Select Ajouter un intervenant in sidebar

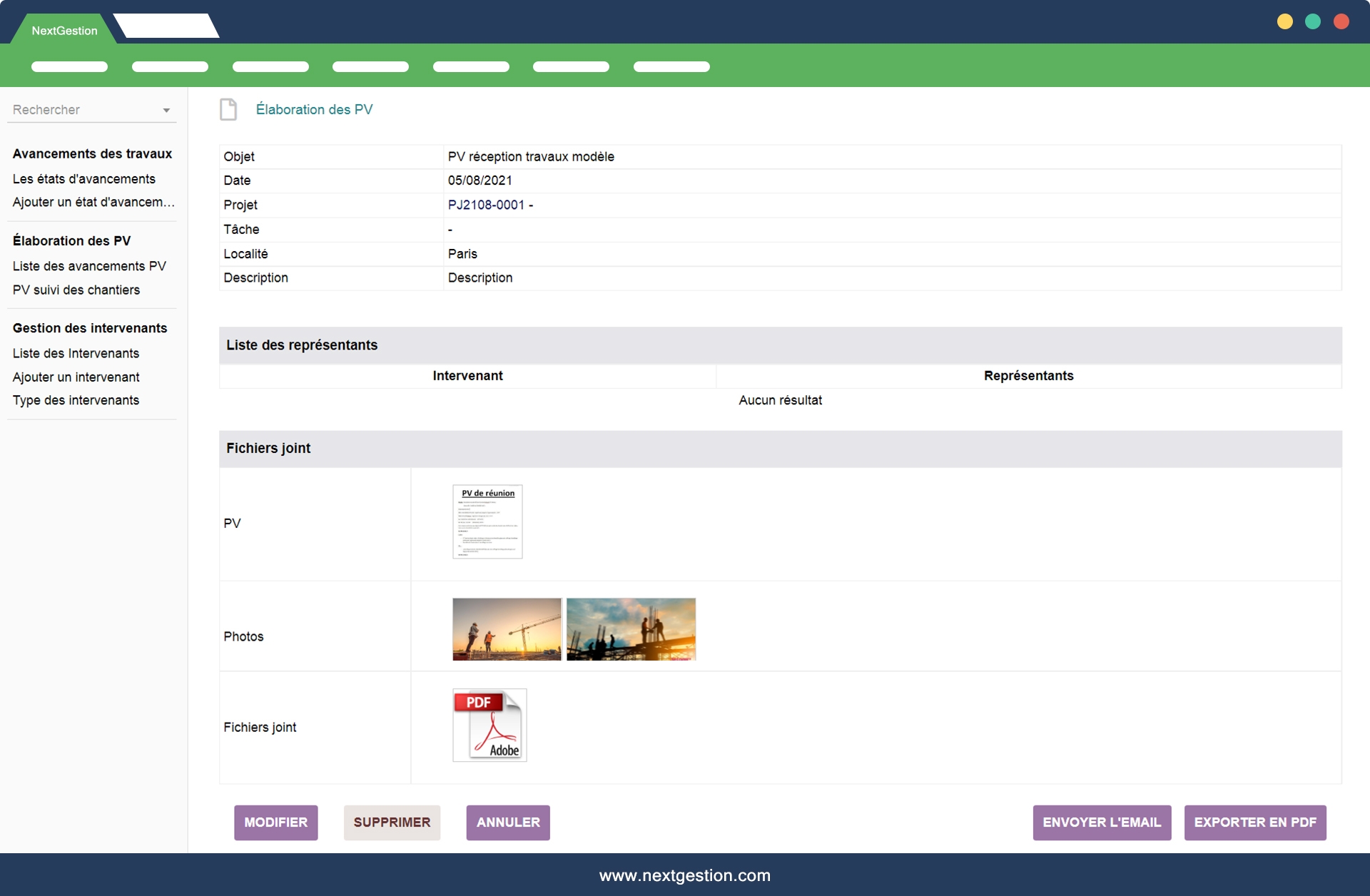click(x=76, y=377)
